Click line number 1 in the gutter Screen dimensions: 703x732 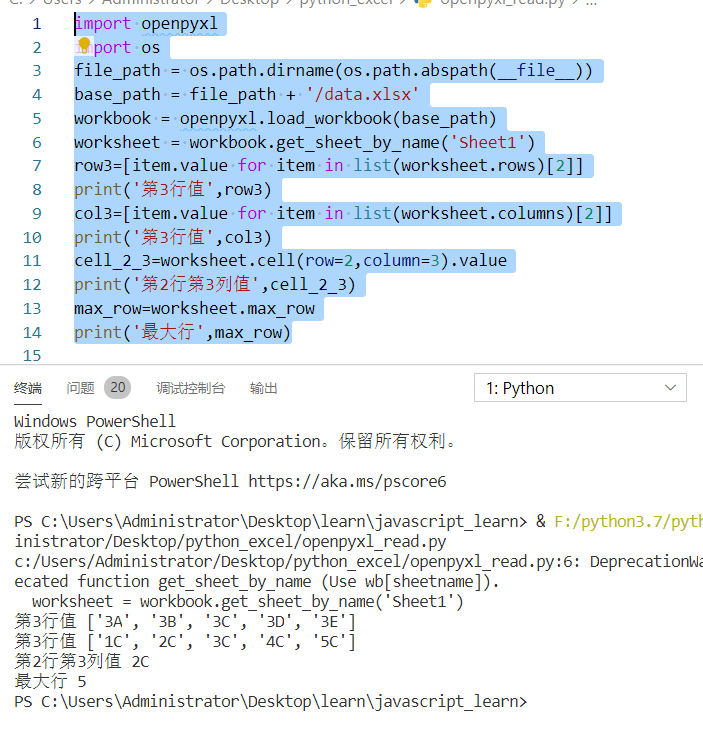(x=37, y=24)
